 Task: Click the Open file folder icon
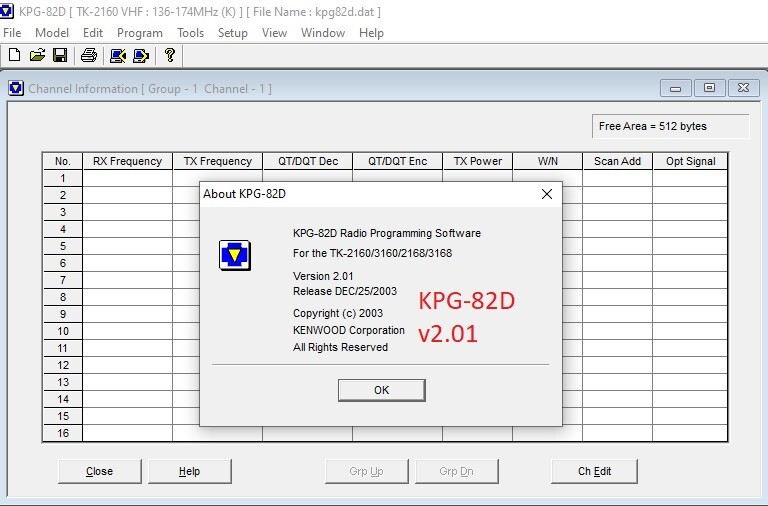(37, 55)
